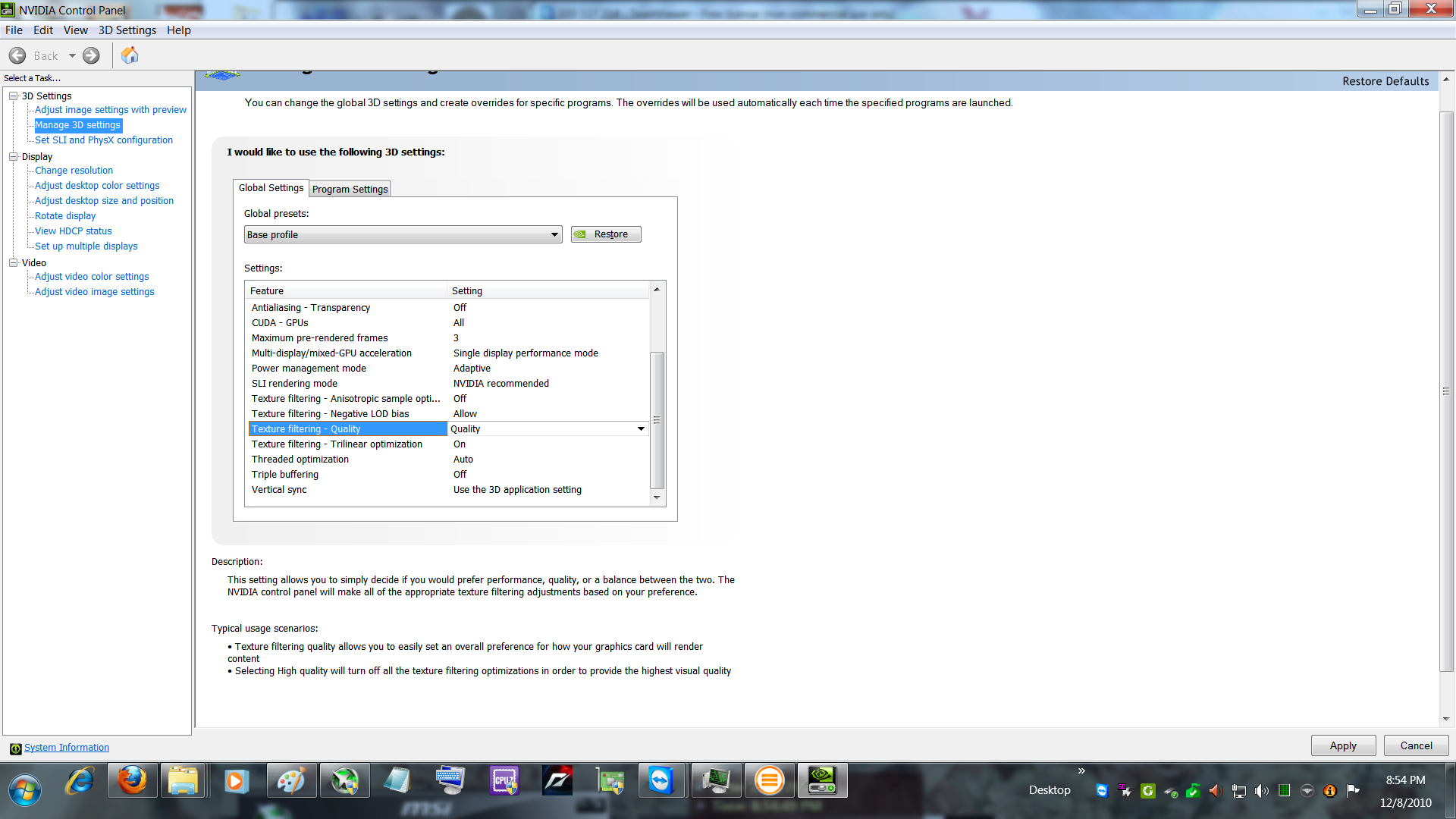Open the On-Screen Keyboard taskbar icon
This screenshot has height=819, width=1456.
[x=450, y=781]
